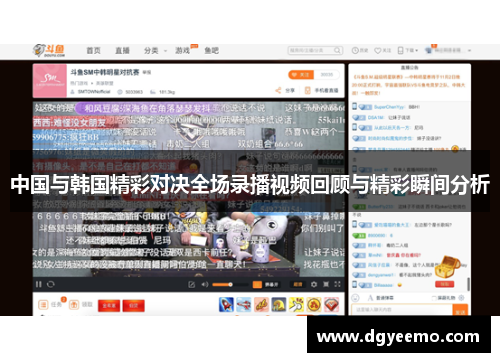Pause the video stream

39,284
